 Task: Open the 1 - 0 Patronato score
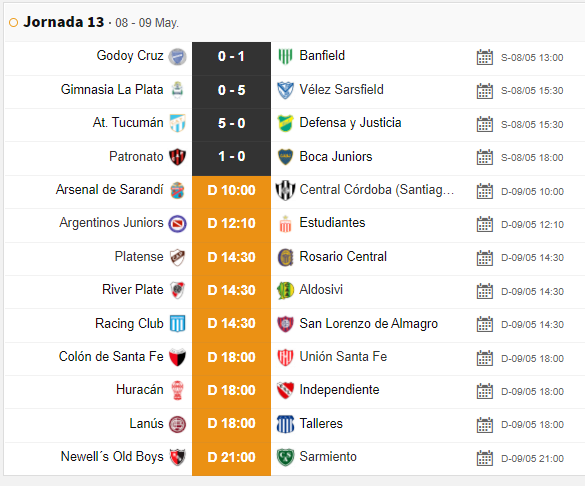tap(231, 156)
